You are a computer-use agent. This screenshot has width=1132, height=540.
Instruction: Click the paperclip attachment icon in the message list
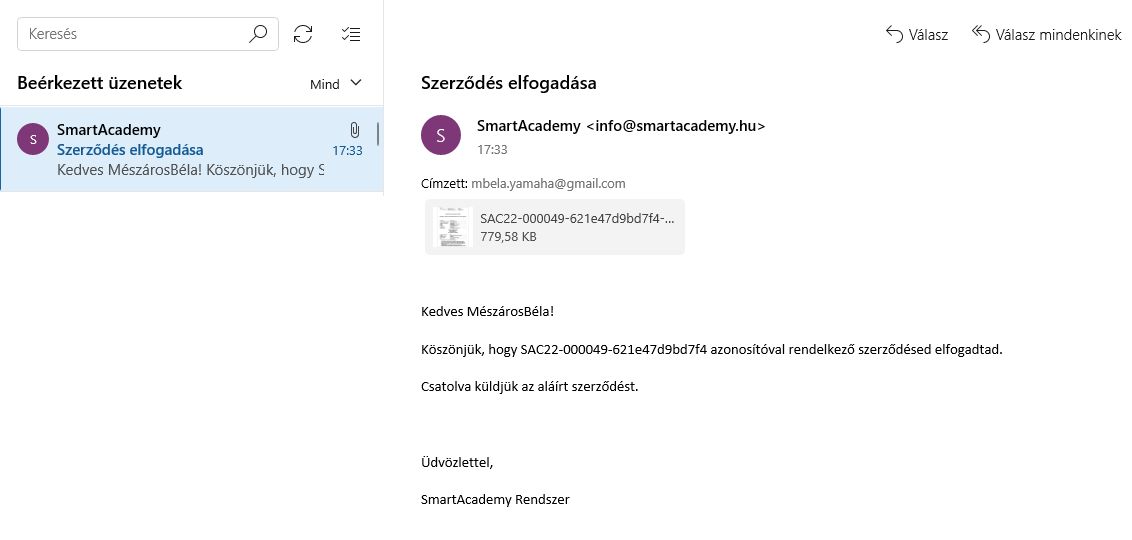pos(354,130)
